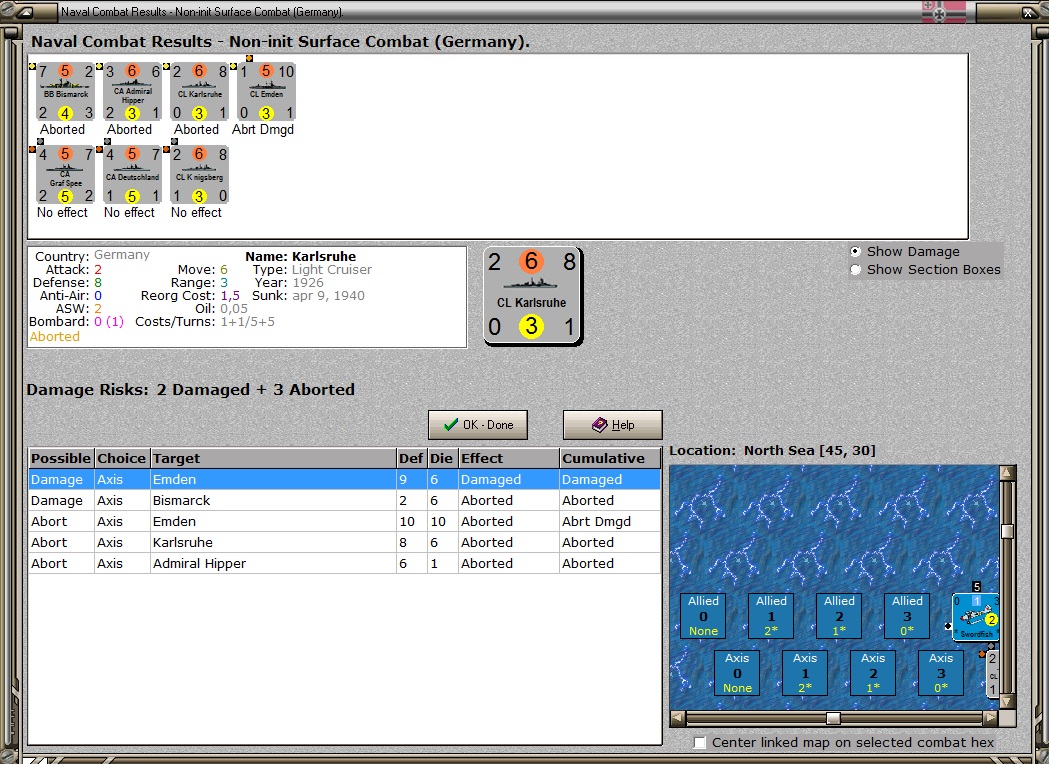This screenshot has width=1049, height=764.
Task: Click the map horizontal scrollbar left arrow
Action: (678, 718)
